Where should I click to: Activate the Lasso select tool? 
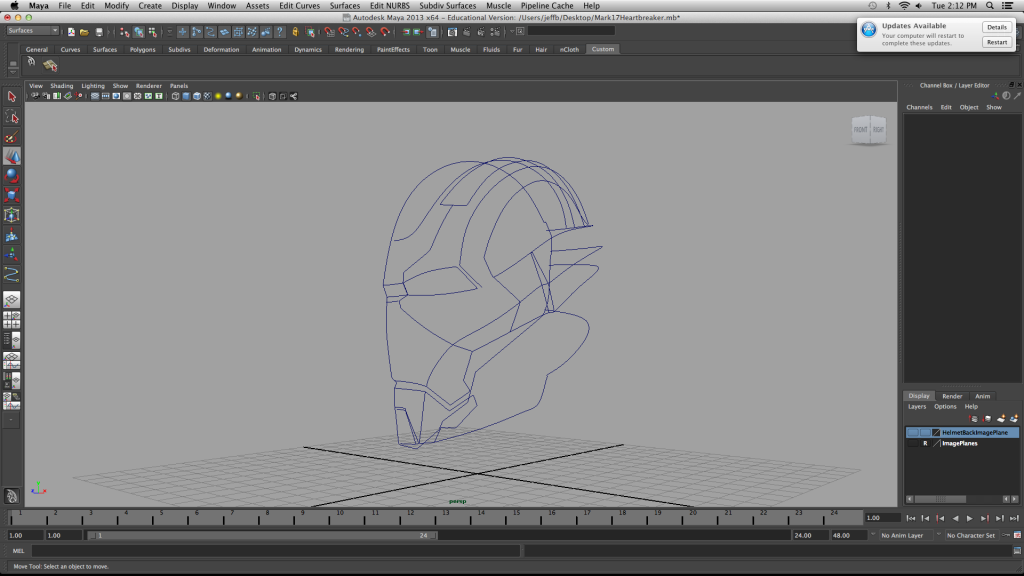pyautogui.click(x=12, y=117)
